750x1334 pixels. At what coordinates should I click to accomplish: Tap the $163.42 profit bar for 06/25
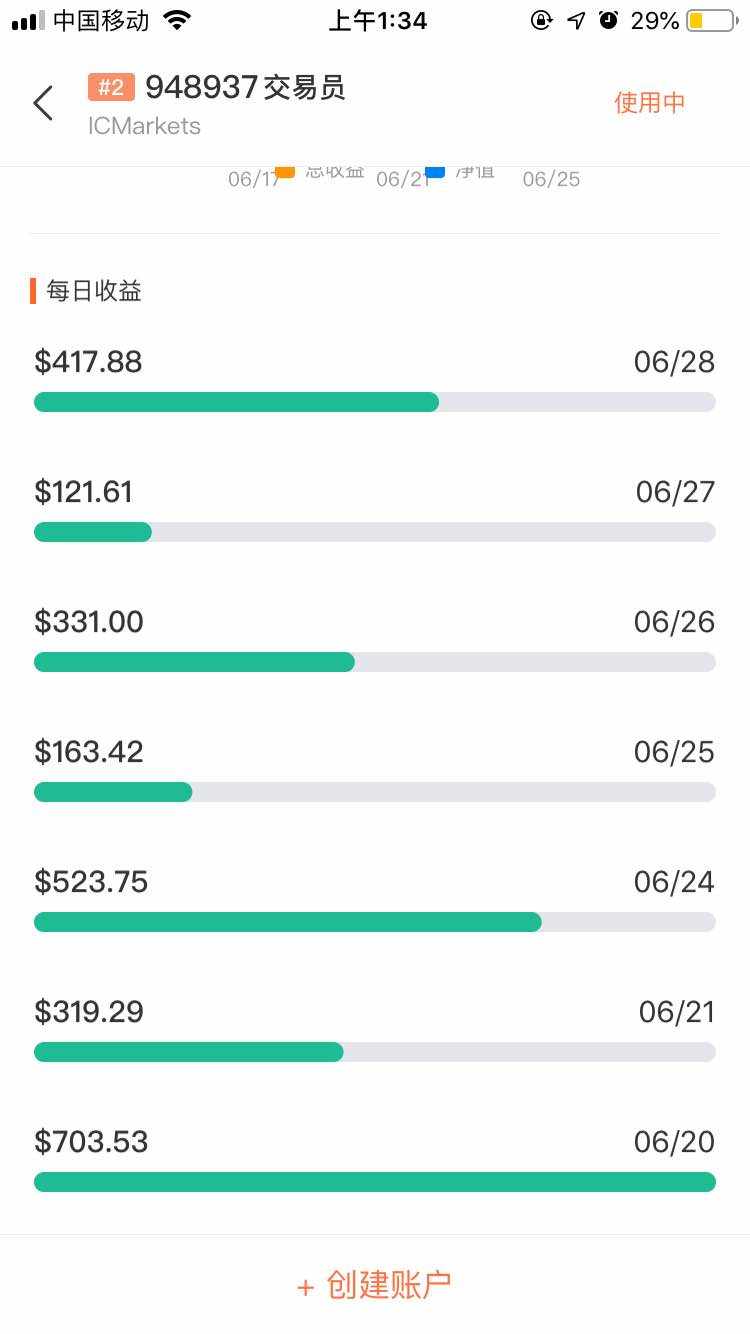[x=374, y=792]
